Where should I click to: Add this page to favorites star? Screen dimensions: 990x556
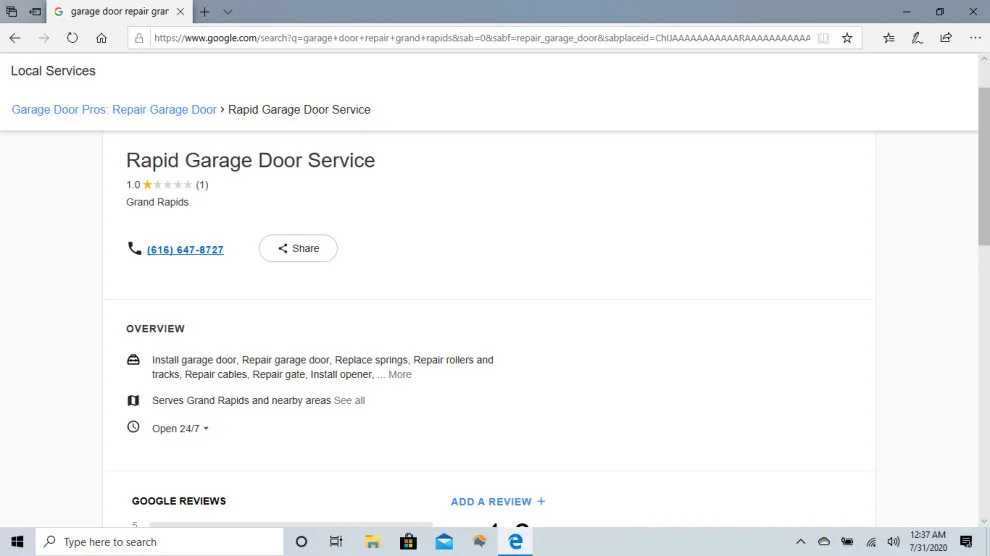pos(847,38)
